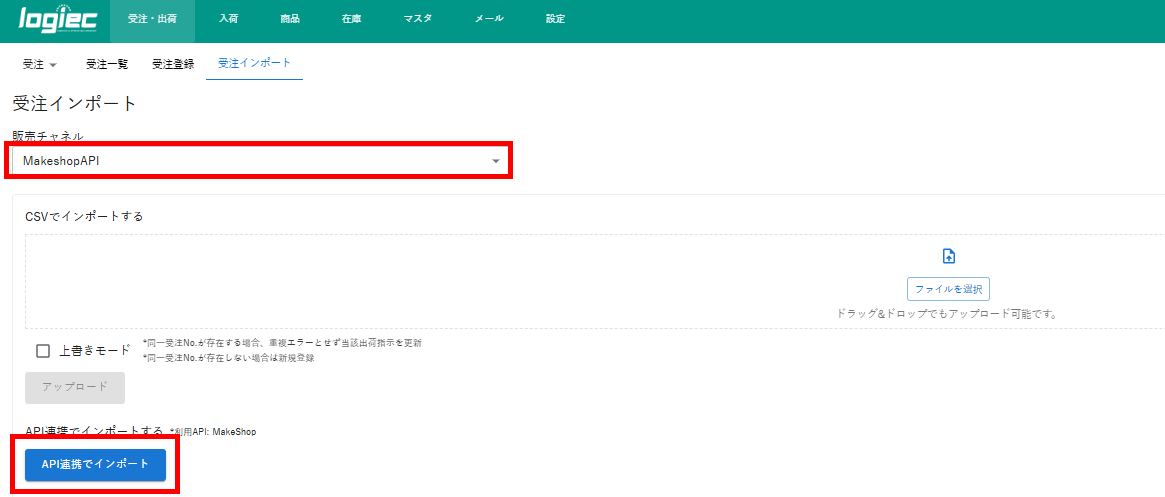Viewport: 1165px width, 497px height.
Task: Open the メール menu
Action: pos(488,19)
